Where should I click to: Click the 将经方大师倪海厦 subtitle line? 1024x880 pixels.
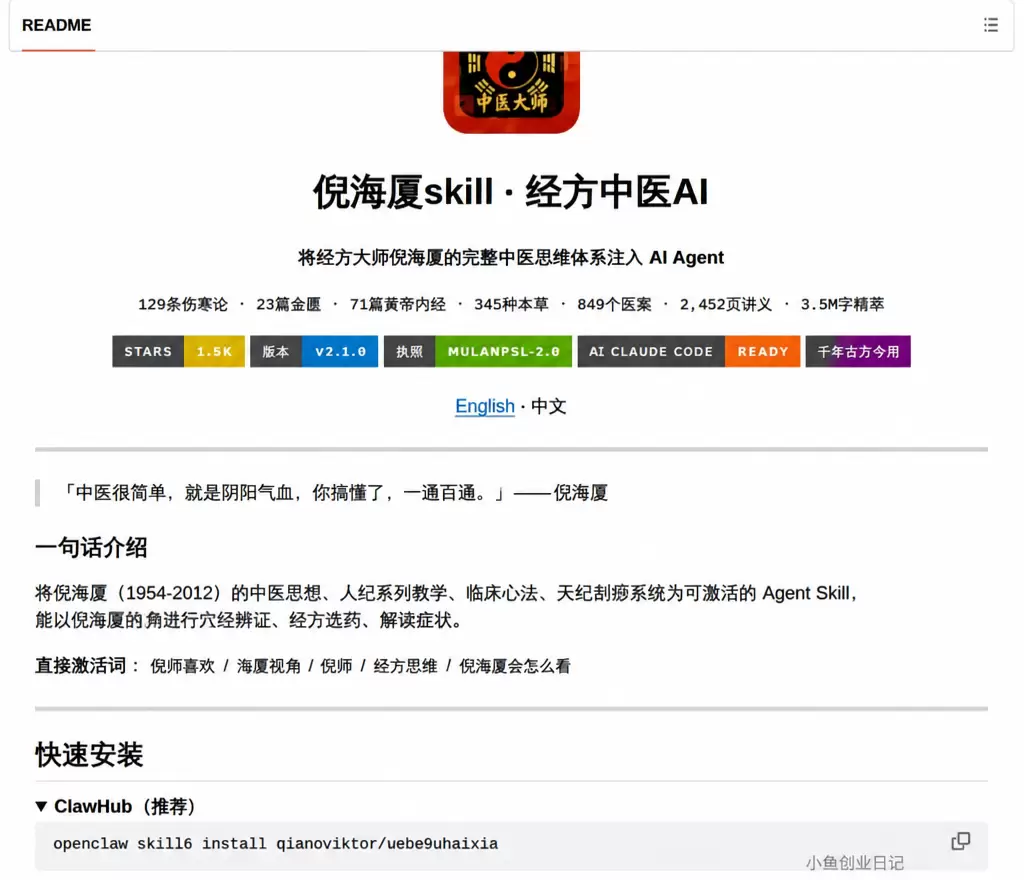tap(511, 257)
